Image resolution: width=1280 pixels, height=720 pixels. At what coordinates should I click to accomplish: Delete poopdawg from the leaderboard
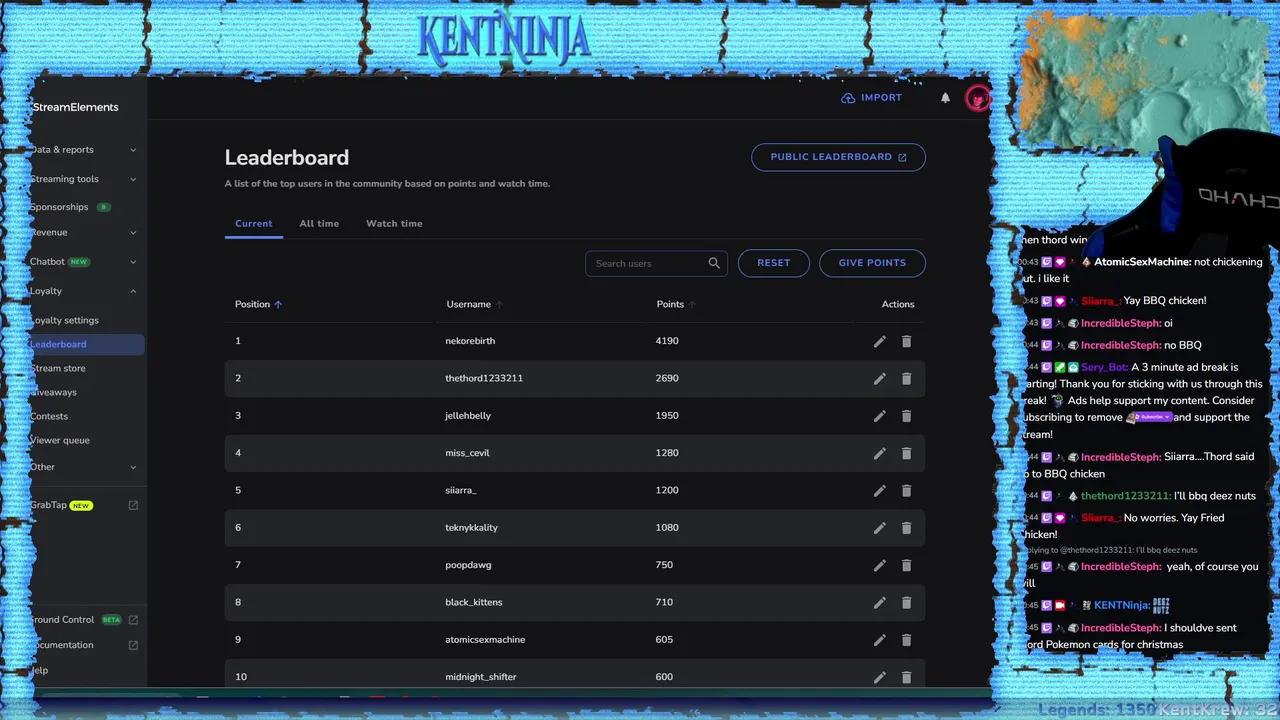pyautogui.click(x=906, y=565)
